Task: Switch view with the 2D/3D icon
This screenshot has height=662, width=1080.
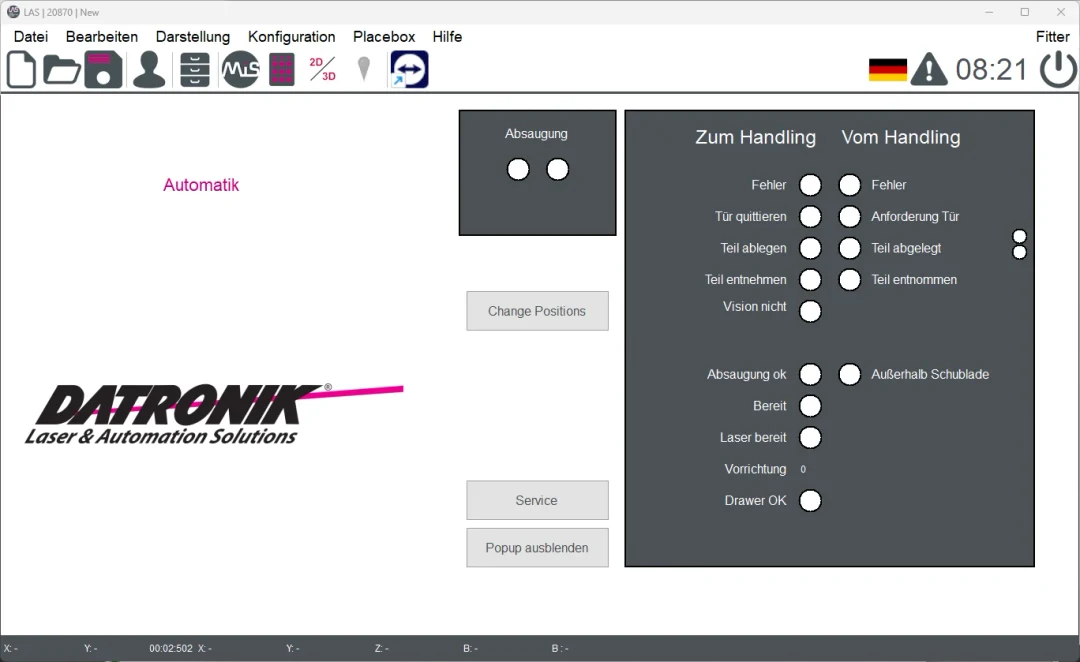Action: tap(322, 69)
